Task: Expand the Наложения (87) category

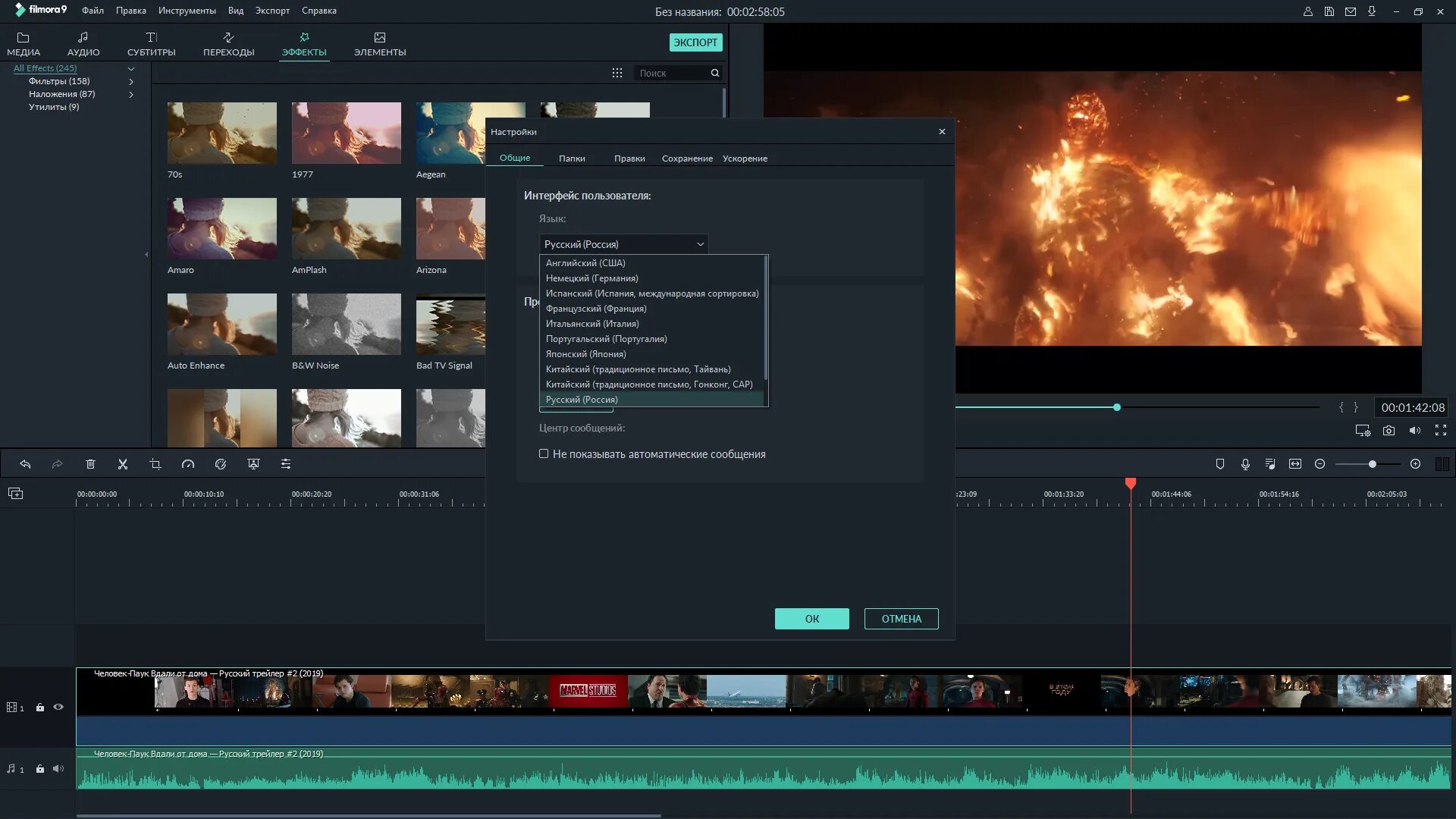Action: click(131, 94)
